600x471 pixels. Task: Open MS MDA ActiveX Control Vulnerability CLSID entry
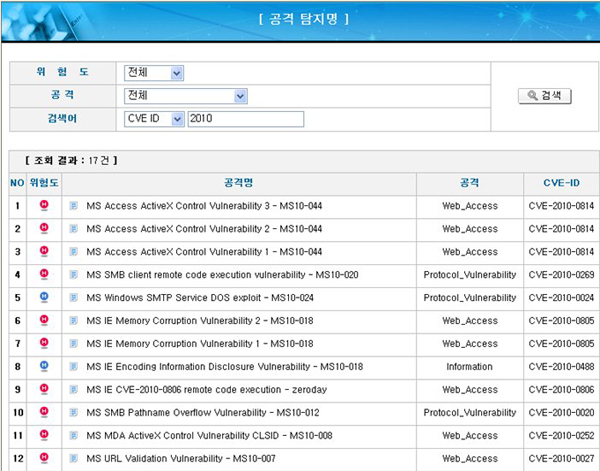click(x=209, y=435)
